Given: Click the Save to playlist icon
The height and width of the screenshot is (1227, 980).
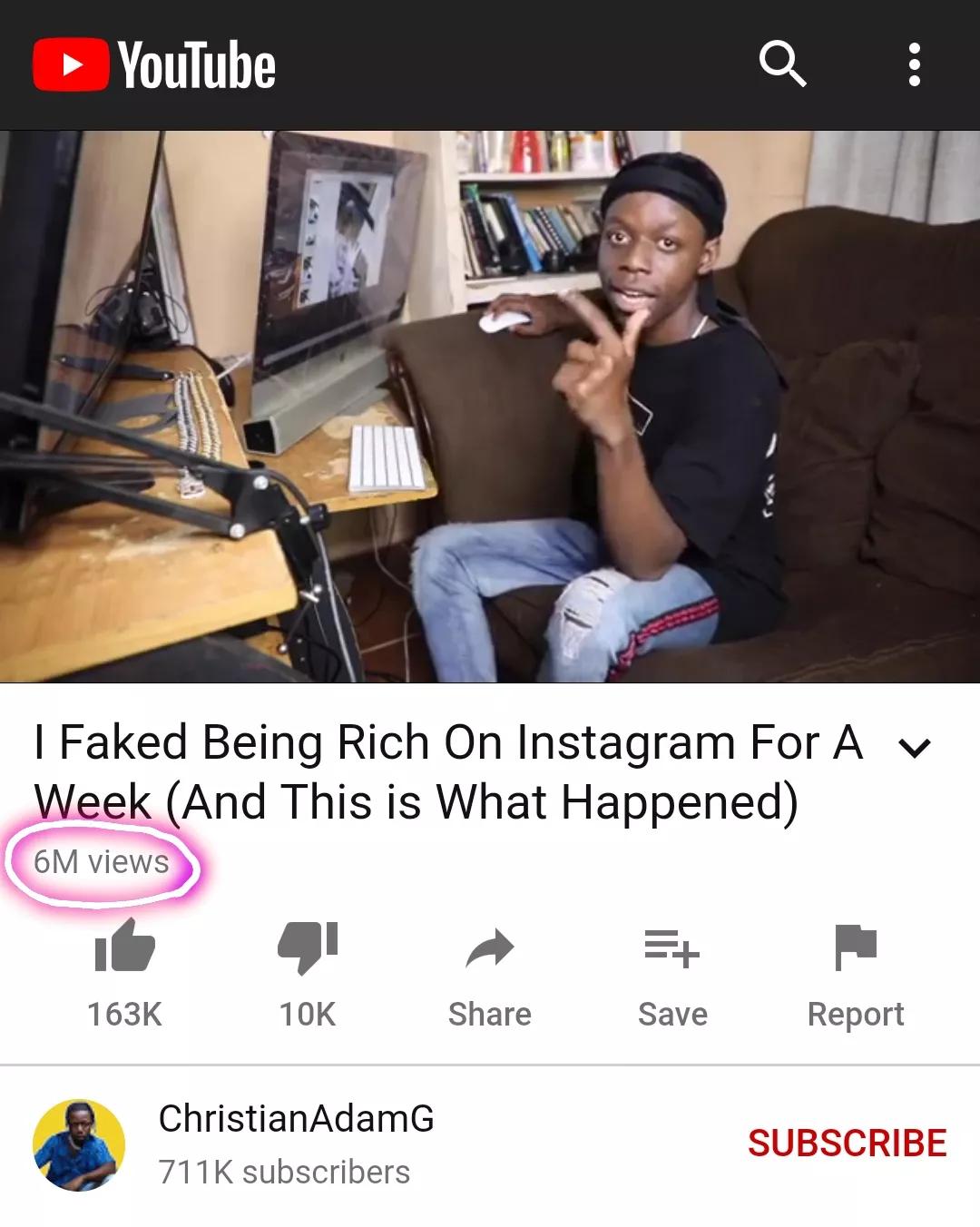Looking at the screenshot, I should (x=672, y=948).
